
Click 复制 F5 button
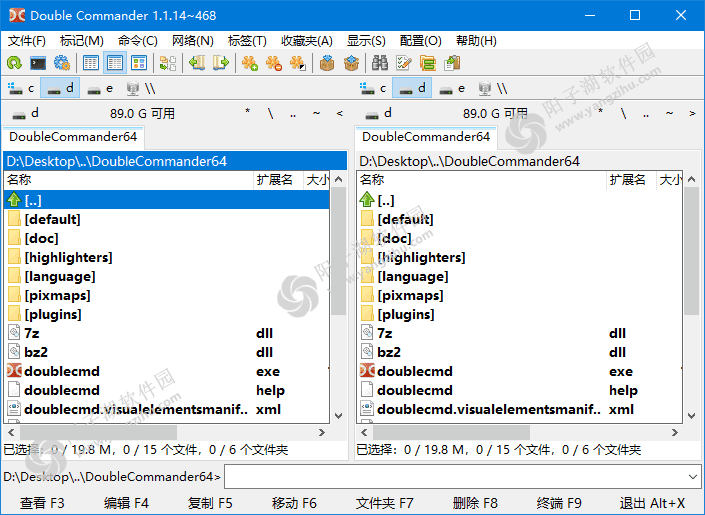click(210, 503)
